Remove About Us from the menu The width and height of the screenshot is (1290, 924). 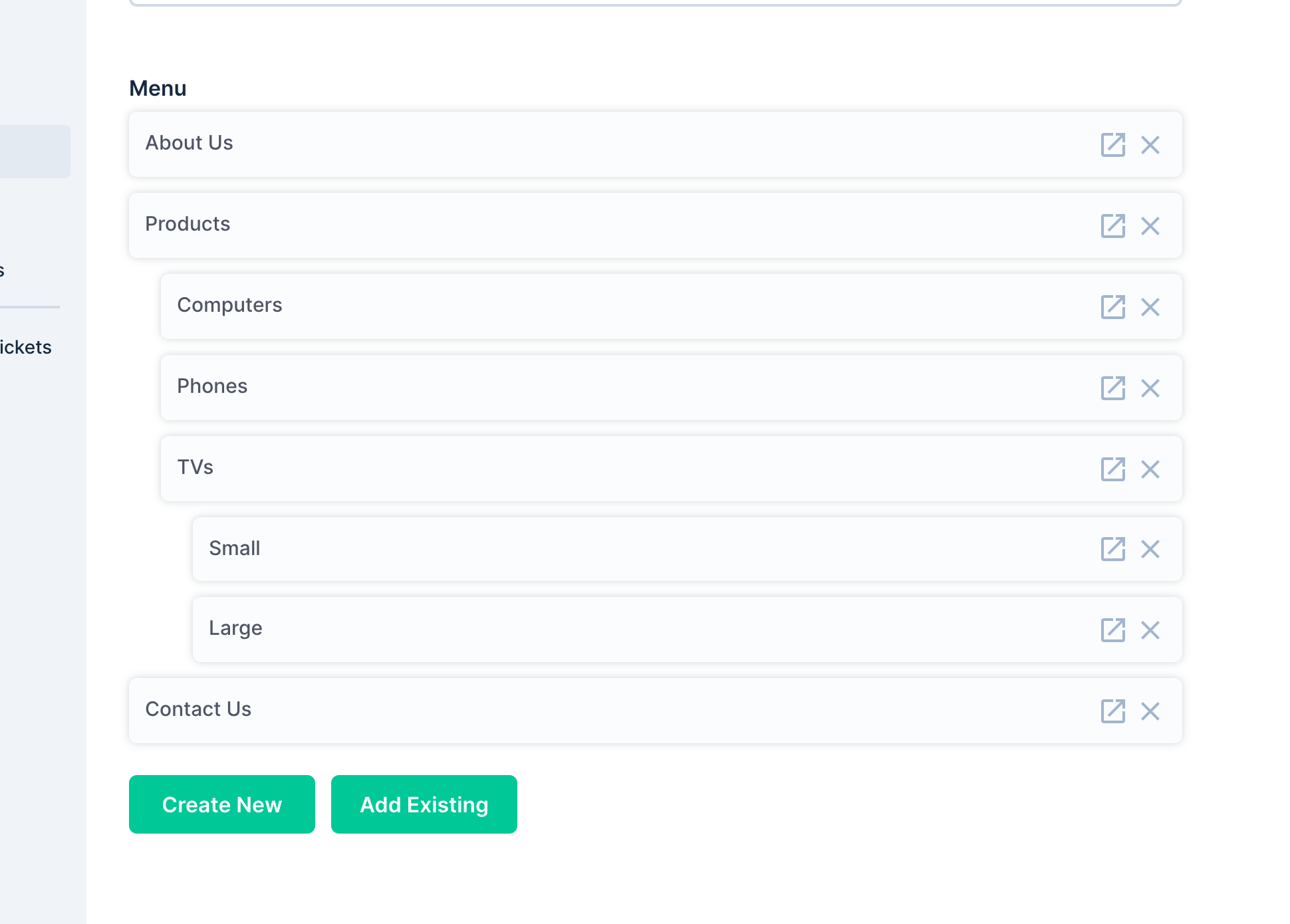1151,144
